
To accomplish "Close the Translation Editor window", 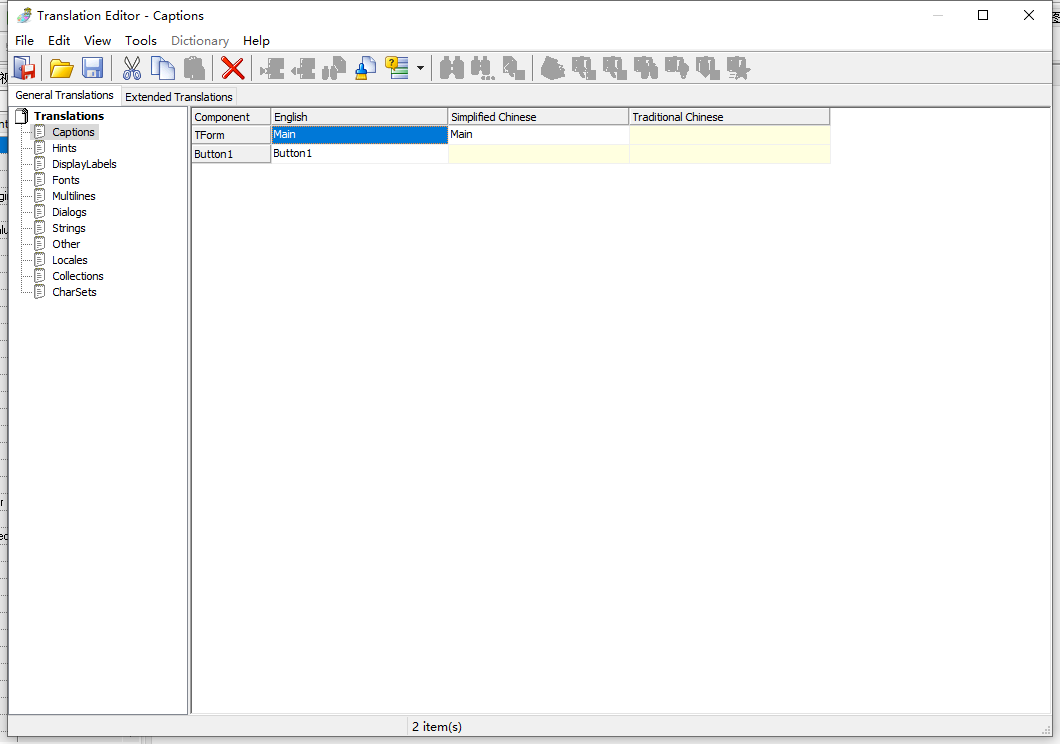I will tap(1029, 15).
